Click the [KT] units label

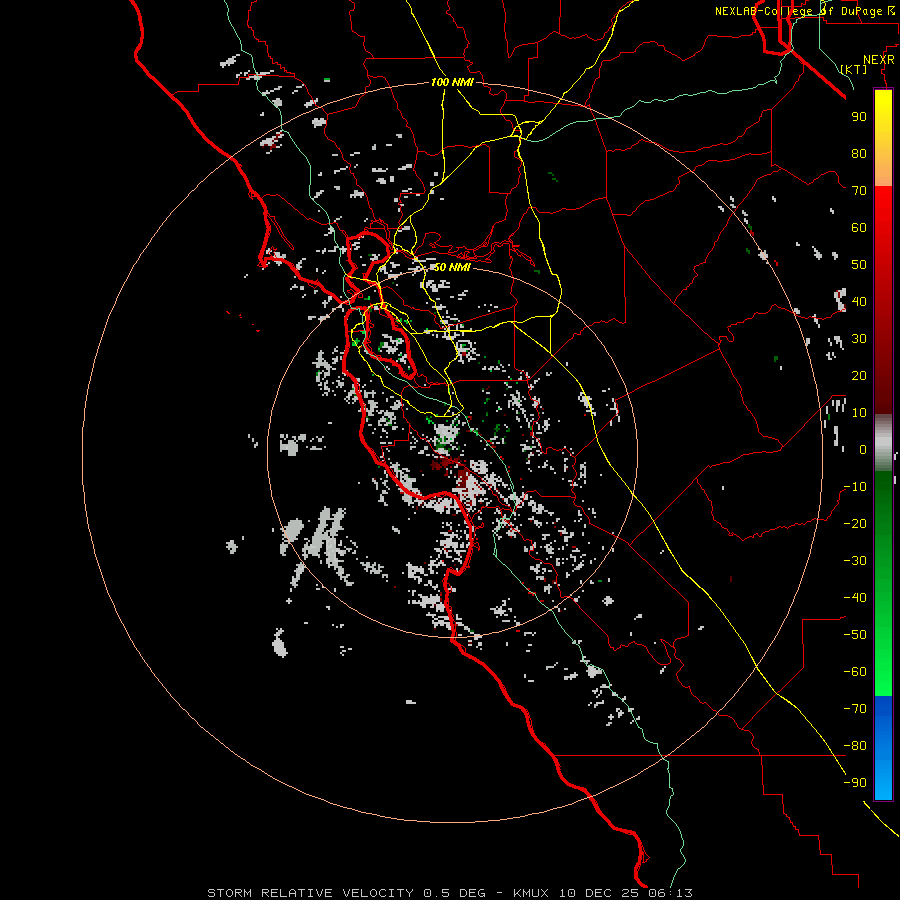pos(854,69)
